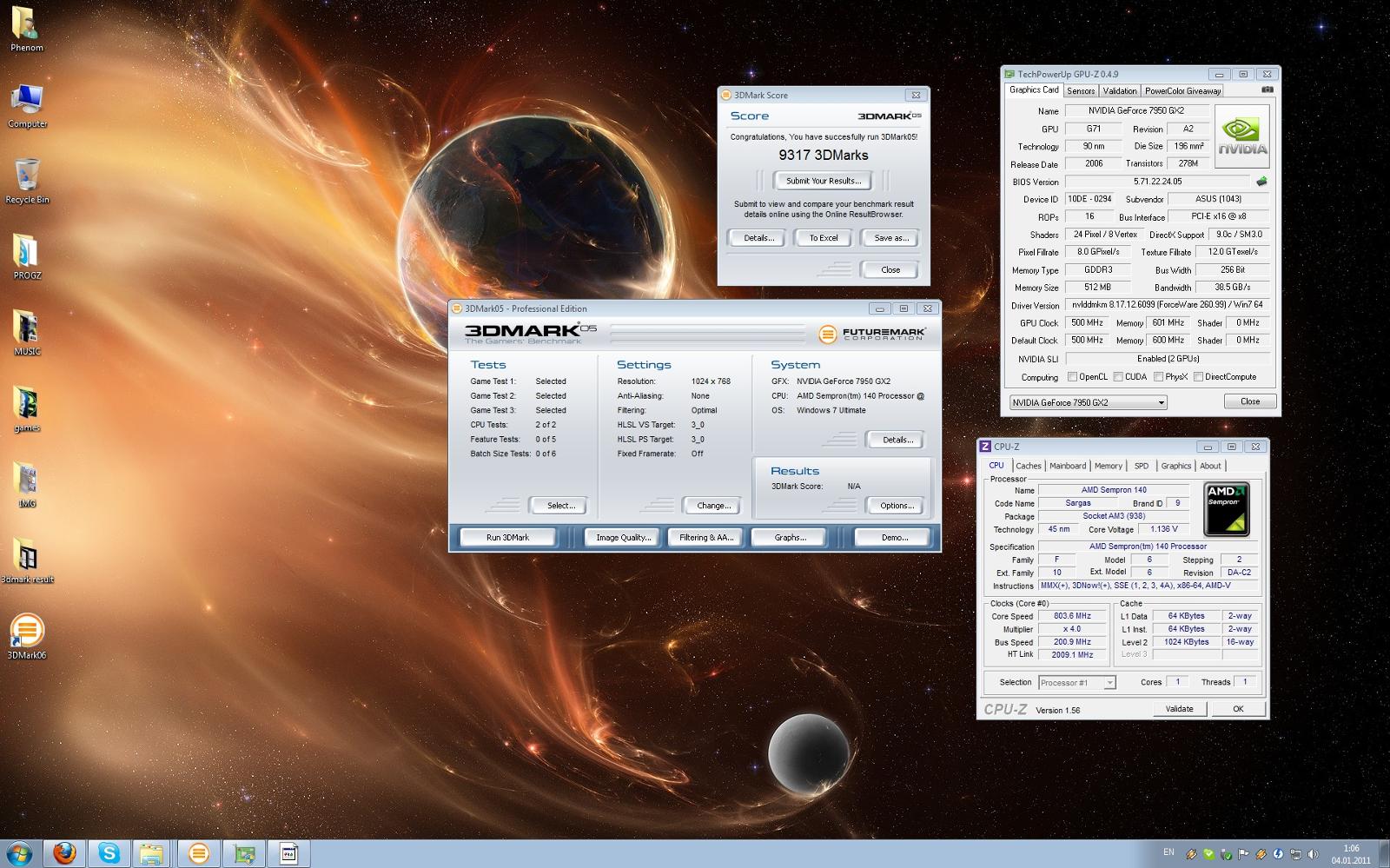Image resolution: width=1390 pixels, height=868 pixels.
Task: Switch to CPU-Z Mainboard tab
Action: click(1068, 466)
